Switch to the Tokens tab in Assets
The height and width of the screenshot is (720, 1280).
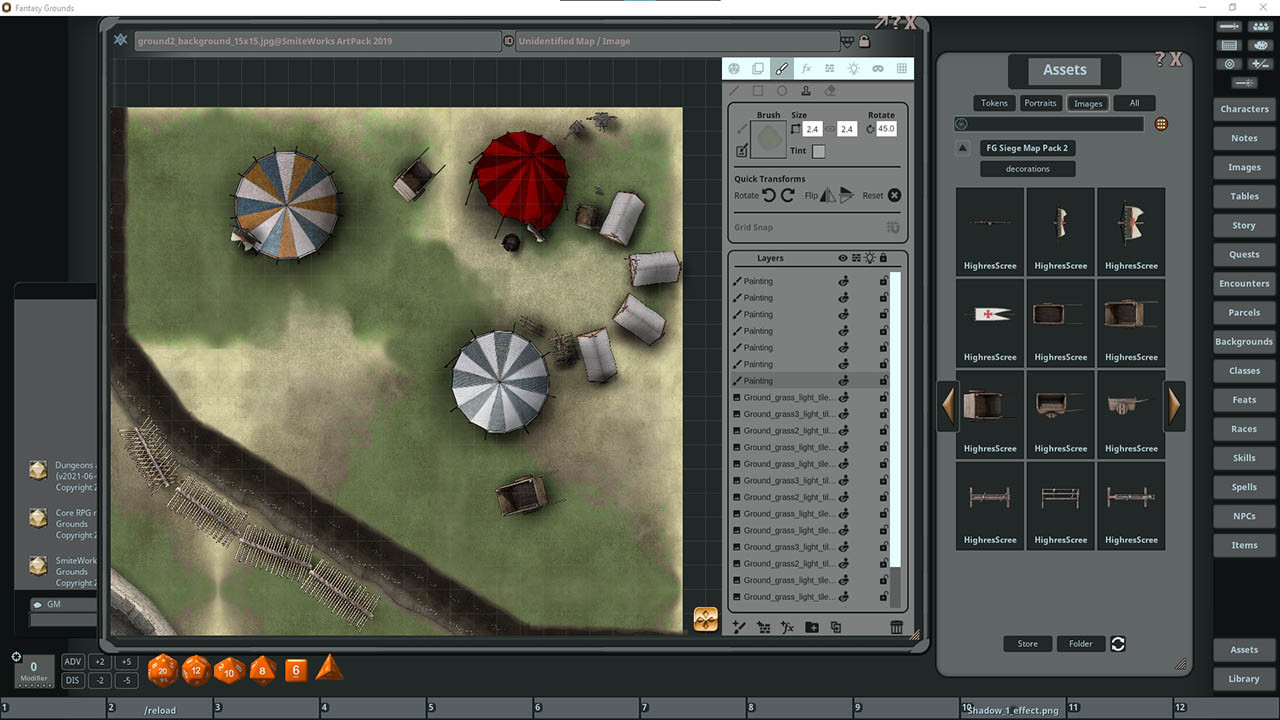[994, 102]
